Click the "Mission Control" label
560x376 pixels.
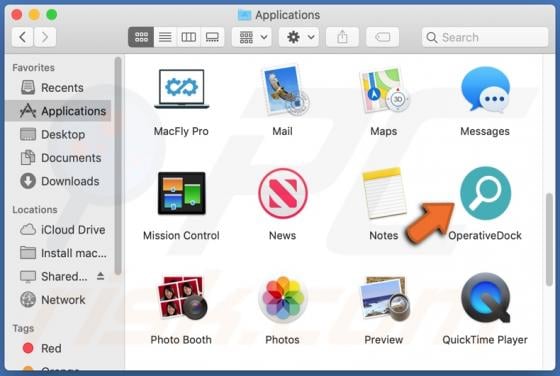tap(181, 235)
